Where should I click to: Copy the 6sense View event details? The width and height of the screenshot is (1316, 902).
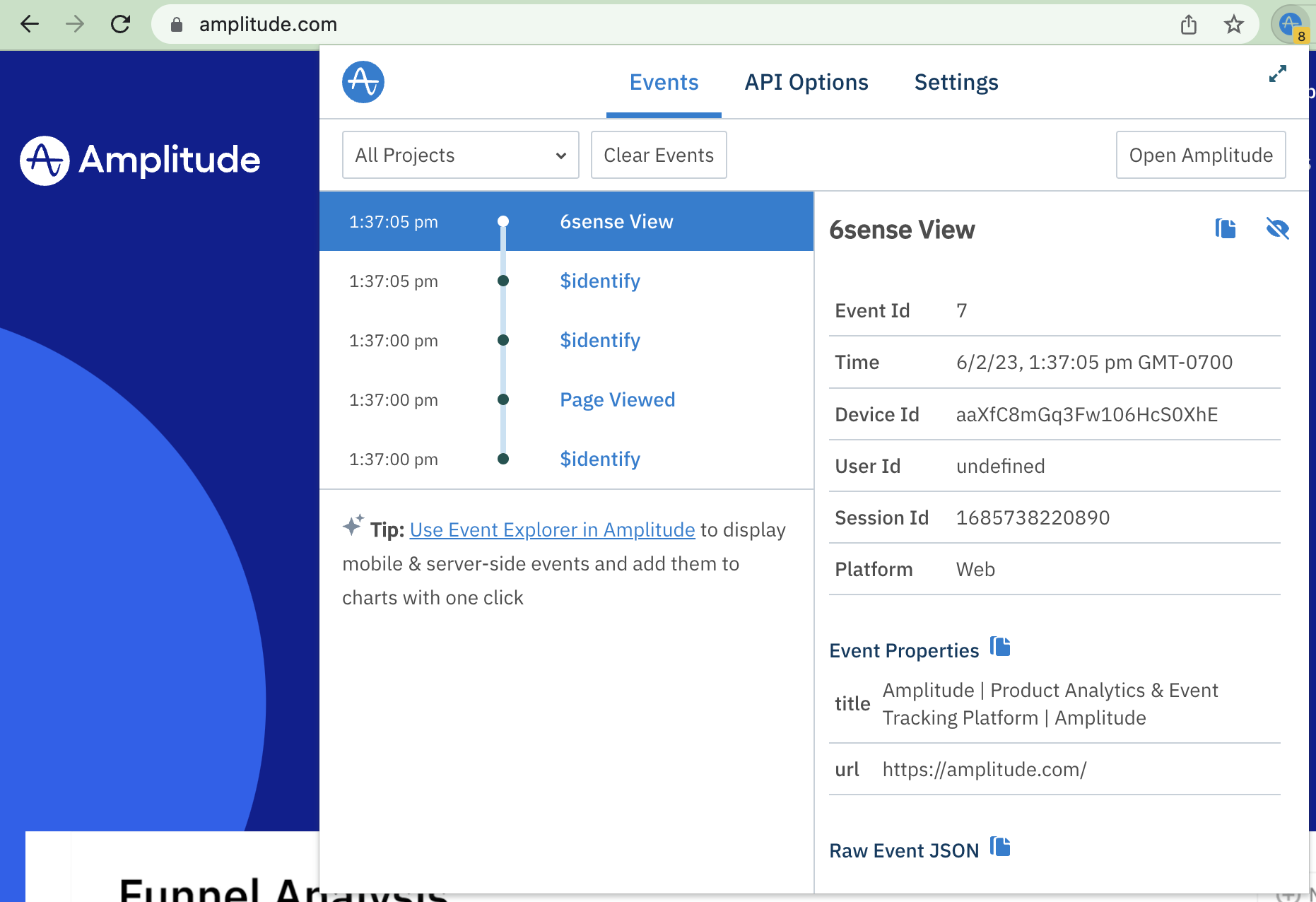[x=1226, y=228]
